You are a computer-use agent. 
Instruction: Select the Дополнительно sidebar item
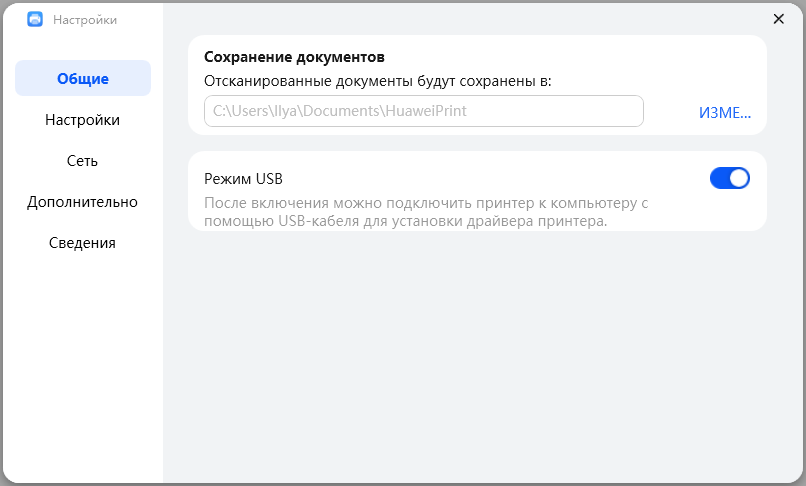(83, 202)
